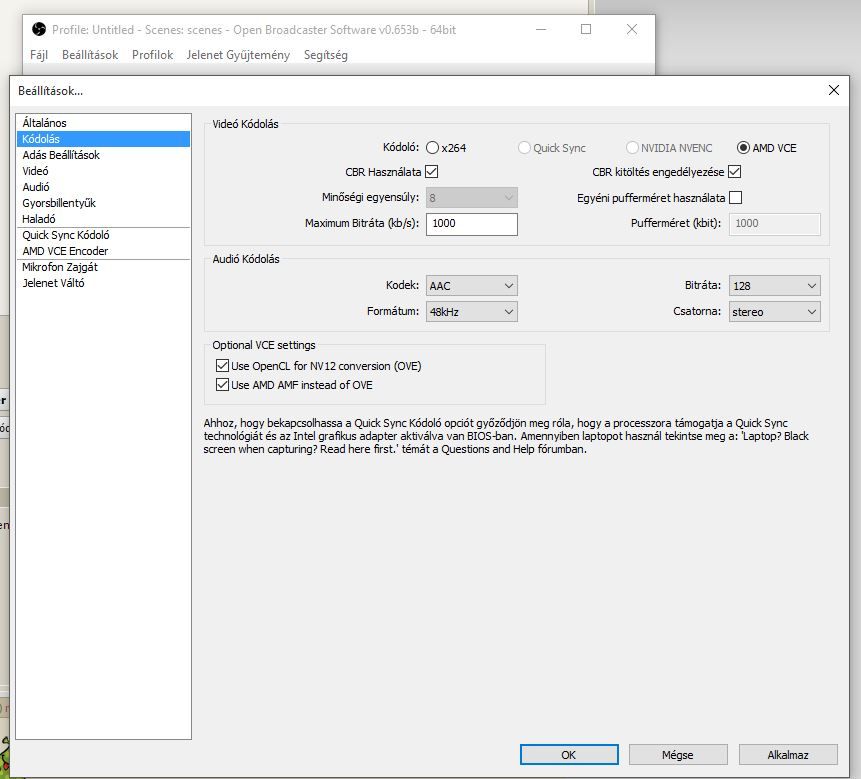Select Haladó settings category
Viewport: 861px width, 779px height.
pyautogui.click(x=103, y=219)
